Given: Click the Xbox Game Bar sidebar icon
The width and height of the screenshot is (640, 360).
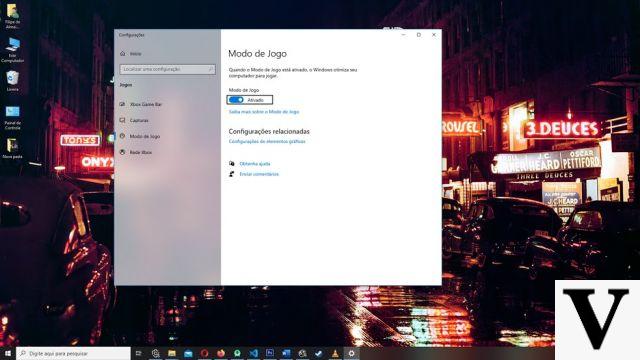Looking at the screenshot, I should (x=122, y=104).
